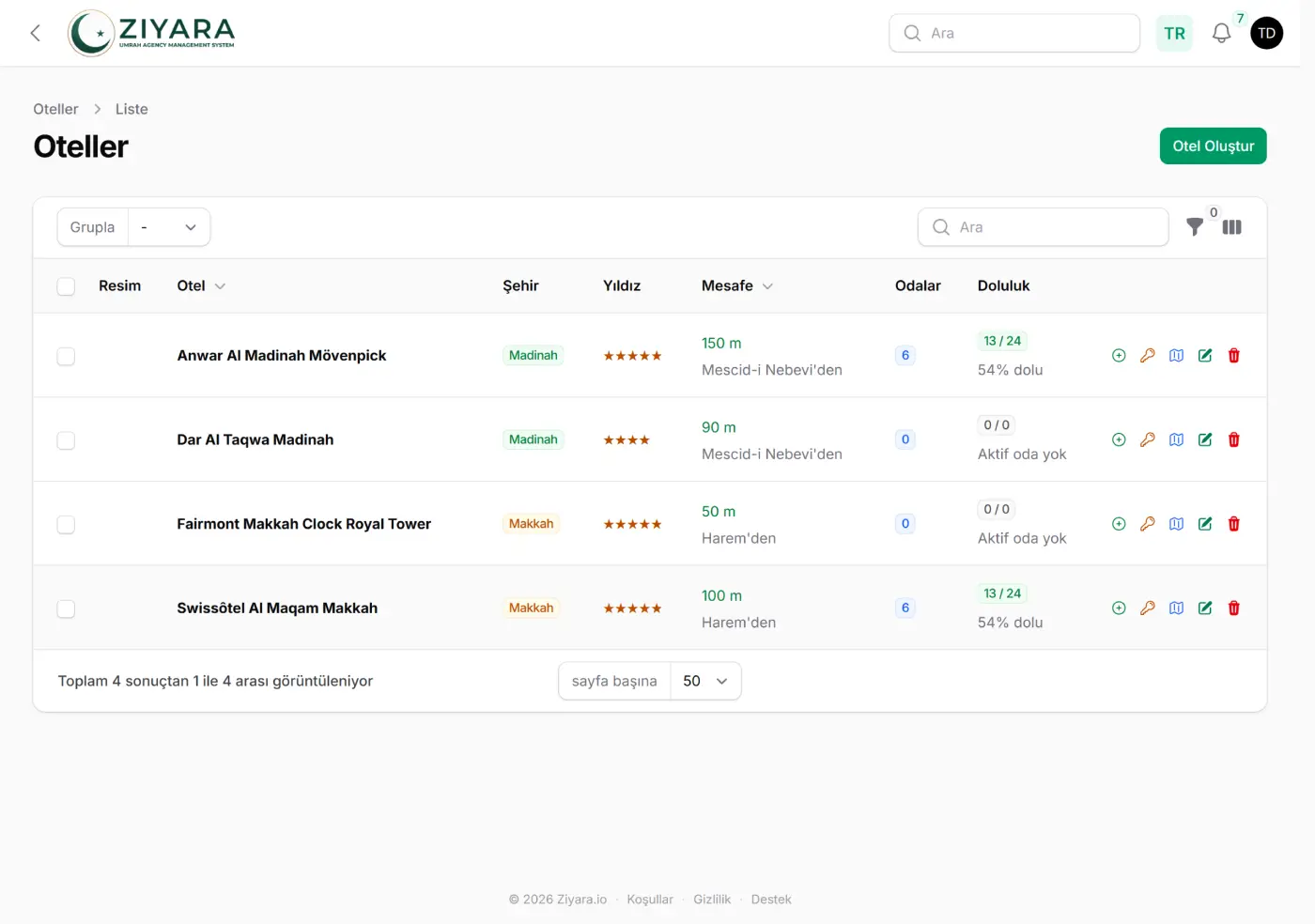Open the Gizlilik footer link
Image resolution: width=1315 pixels, height=924 pixels.
click(712, 900)
